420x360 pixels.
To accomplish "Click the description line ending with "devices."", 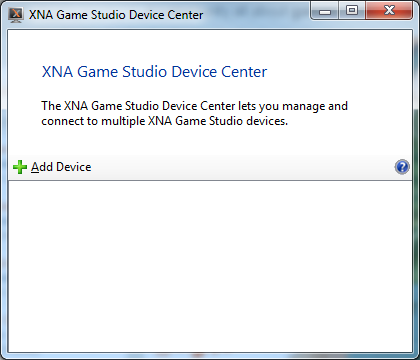I will click(x=165, y=121).
